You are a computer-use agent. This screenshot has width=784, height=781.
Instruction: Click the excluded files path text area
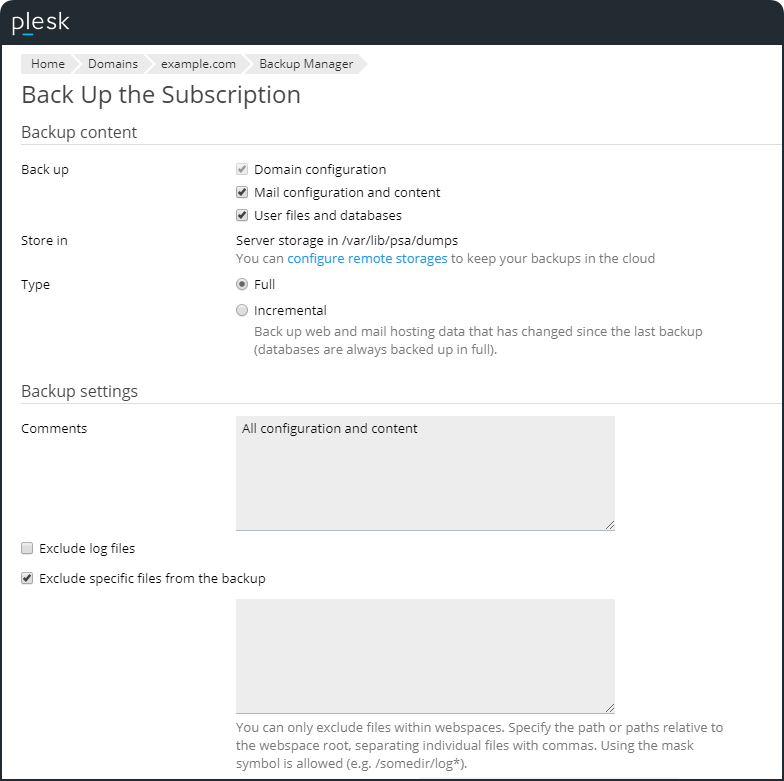pyautogui.click(x=425, y=656)
